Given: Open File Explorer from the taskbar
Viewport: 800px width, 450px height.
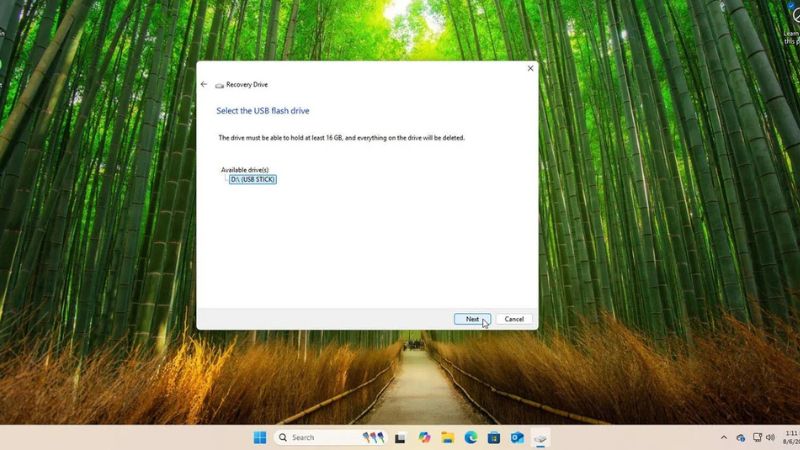Looking at the screenshot, I should (x=447, y=438).
